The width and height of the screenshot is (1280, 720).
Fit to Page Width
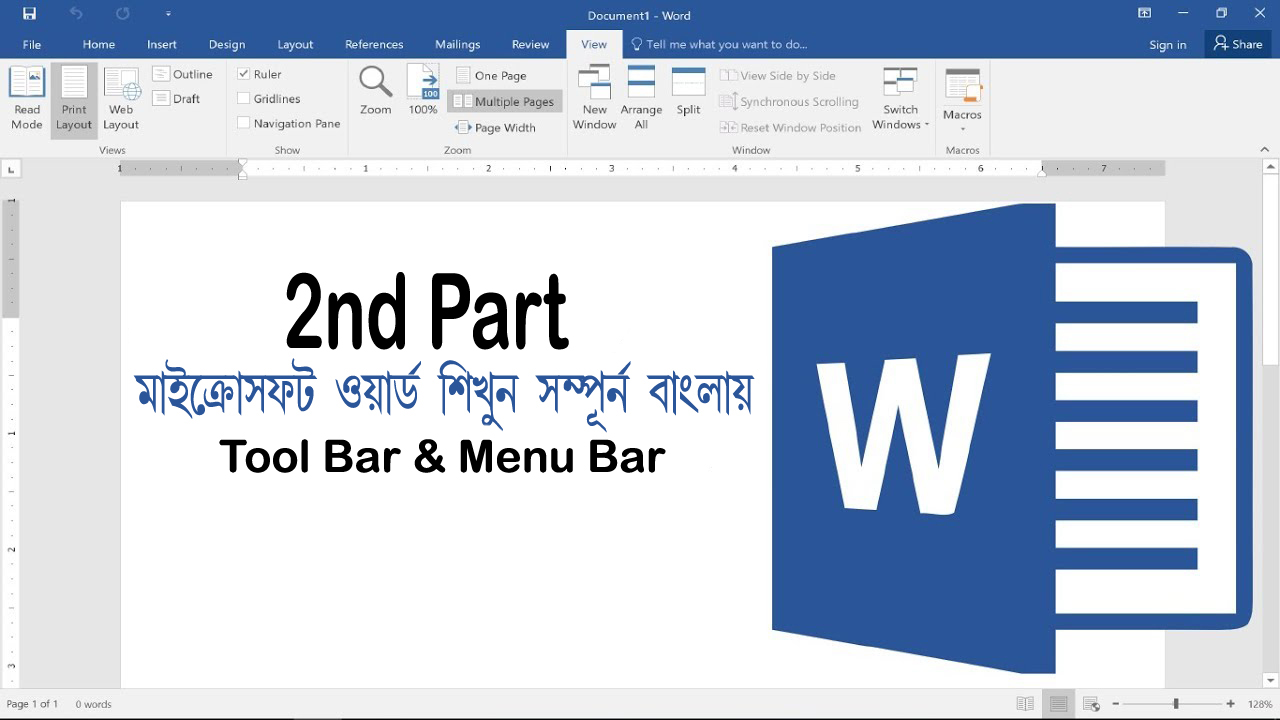496,127
